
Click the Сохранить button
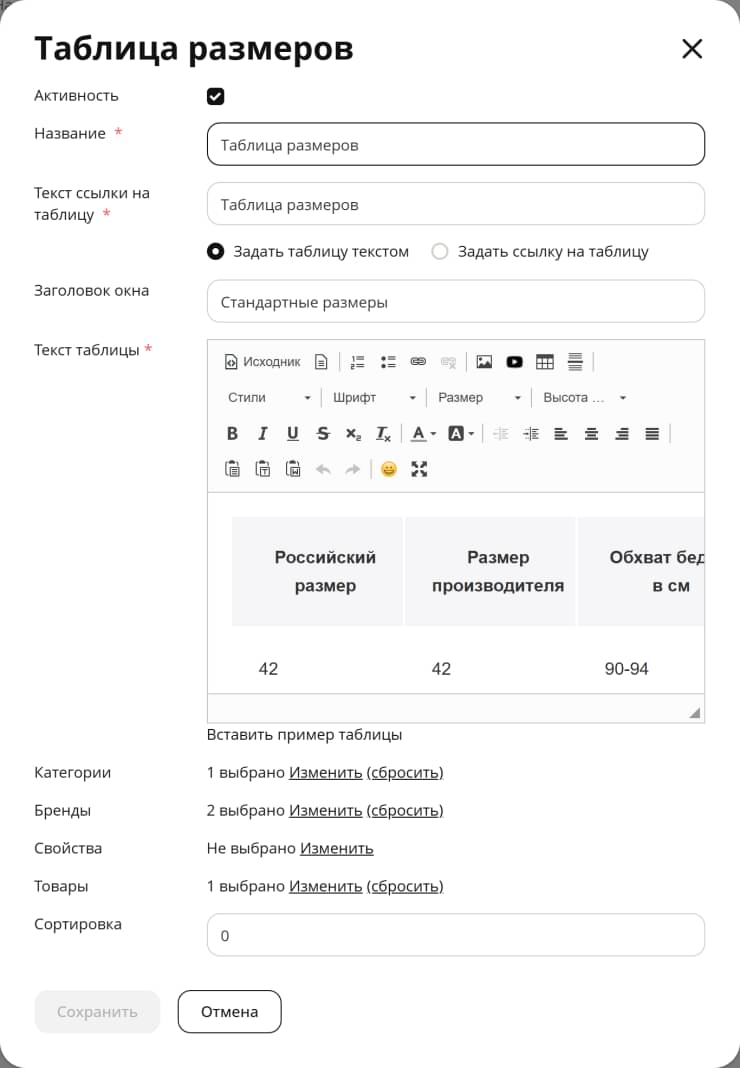pyautogui.click(x=97, y=1011)
